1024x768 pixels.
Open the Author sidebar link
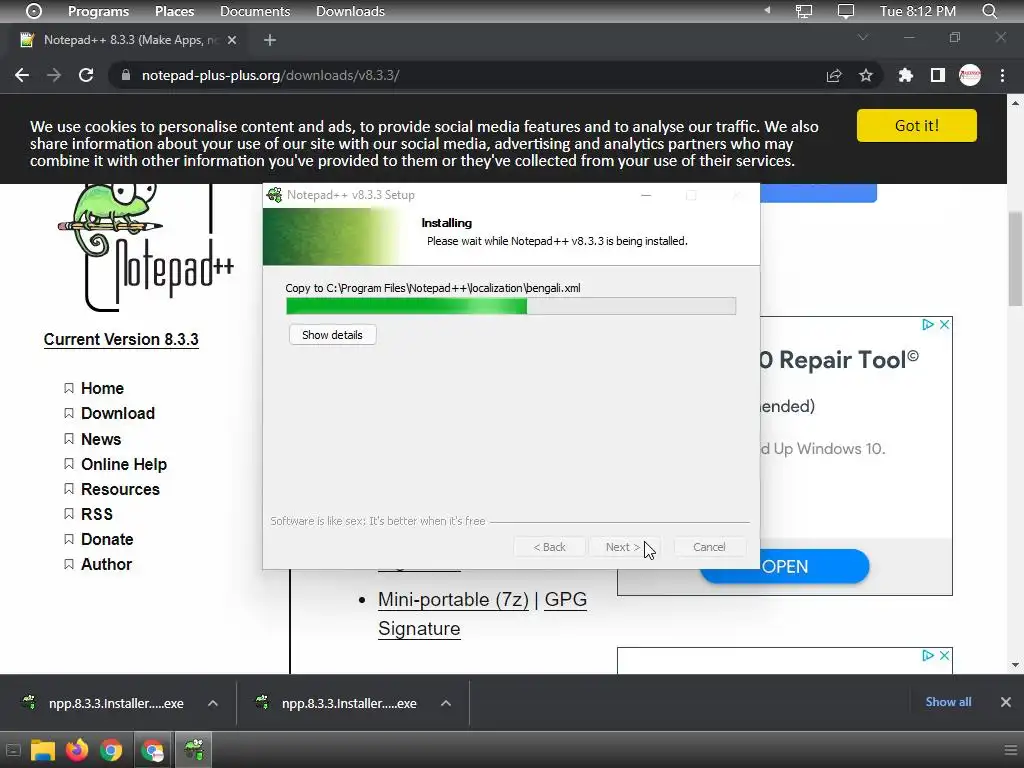point(106,564)
